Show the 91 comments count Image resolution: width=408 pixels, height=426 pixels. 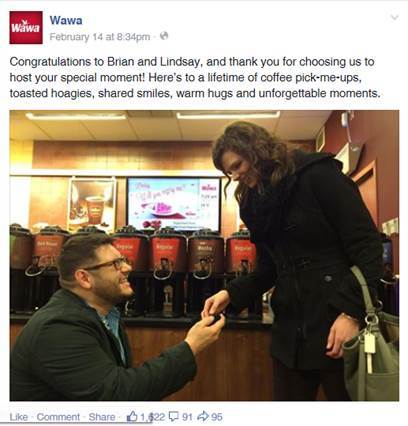[187, 417]
